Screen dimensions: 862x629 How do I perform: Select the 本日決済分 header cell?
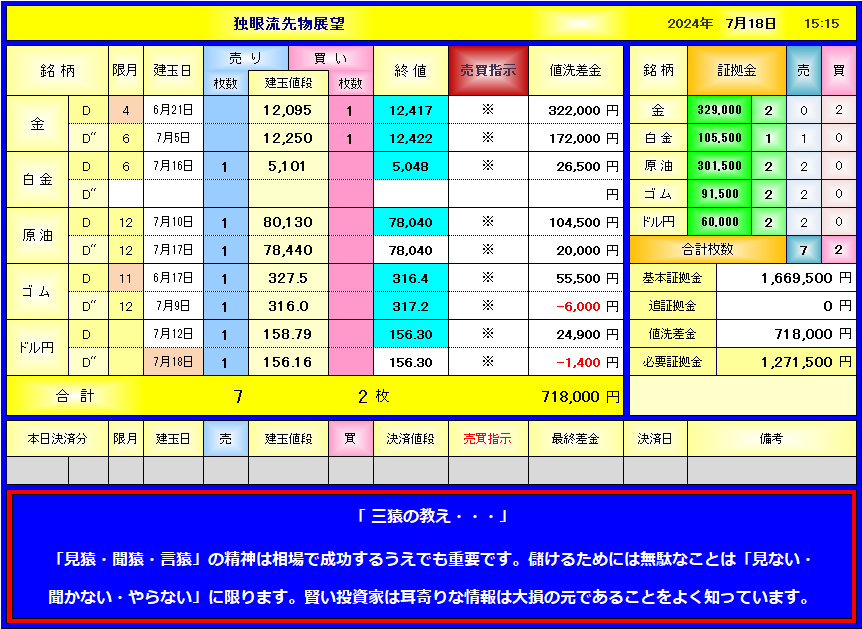coord(57,439)
